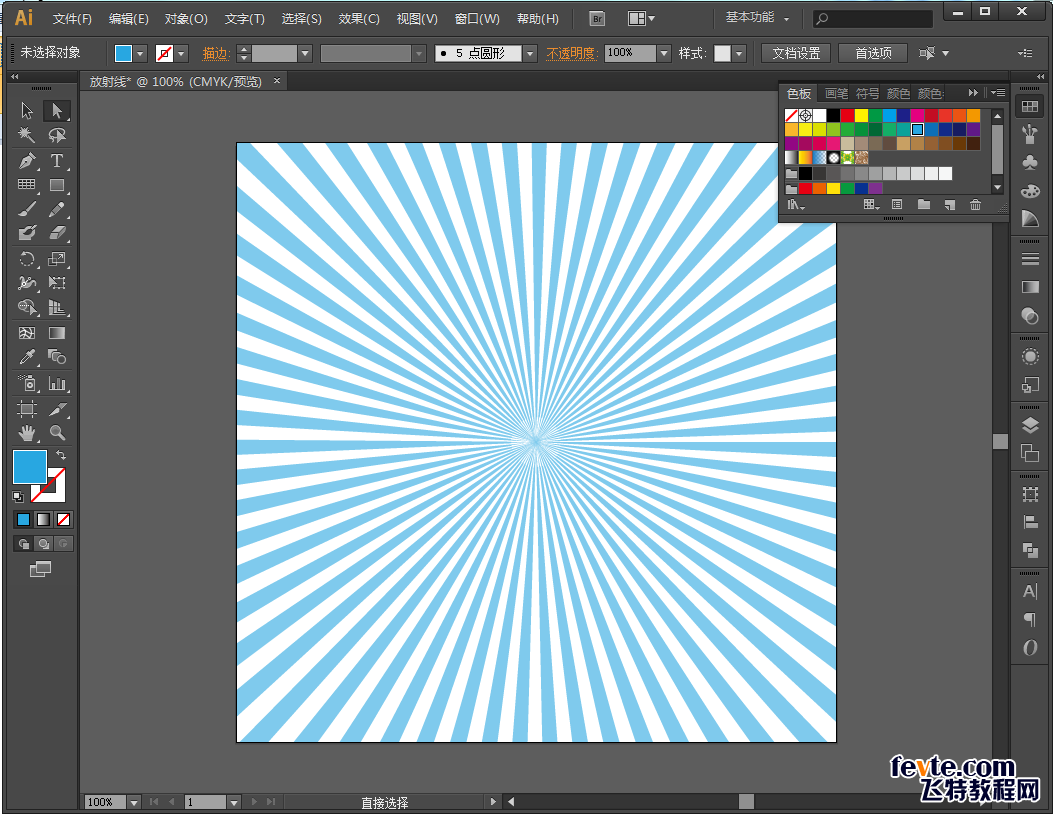This screenshot has height=815, width=1053.
Task: Pick the Paintbrush tool
Action: pos(27,209)
